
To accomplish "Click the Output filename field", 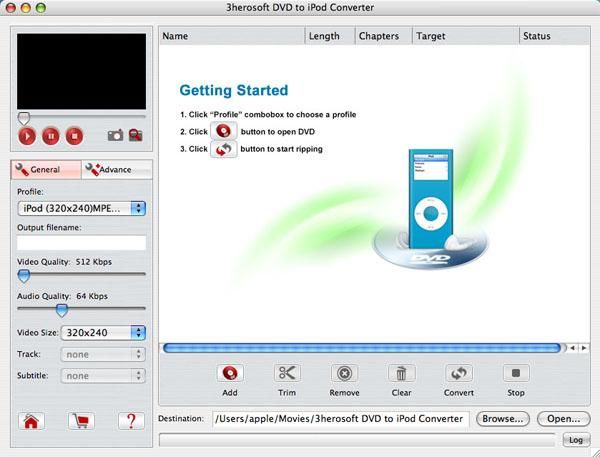I will point(82,243).
